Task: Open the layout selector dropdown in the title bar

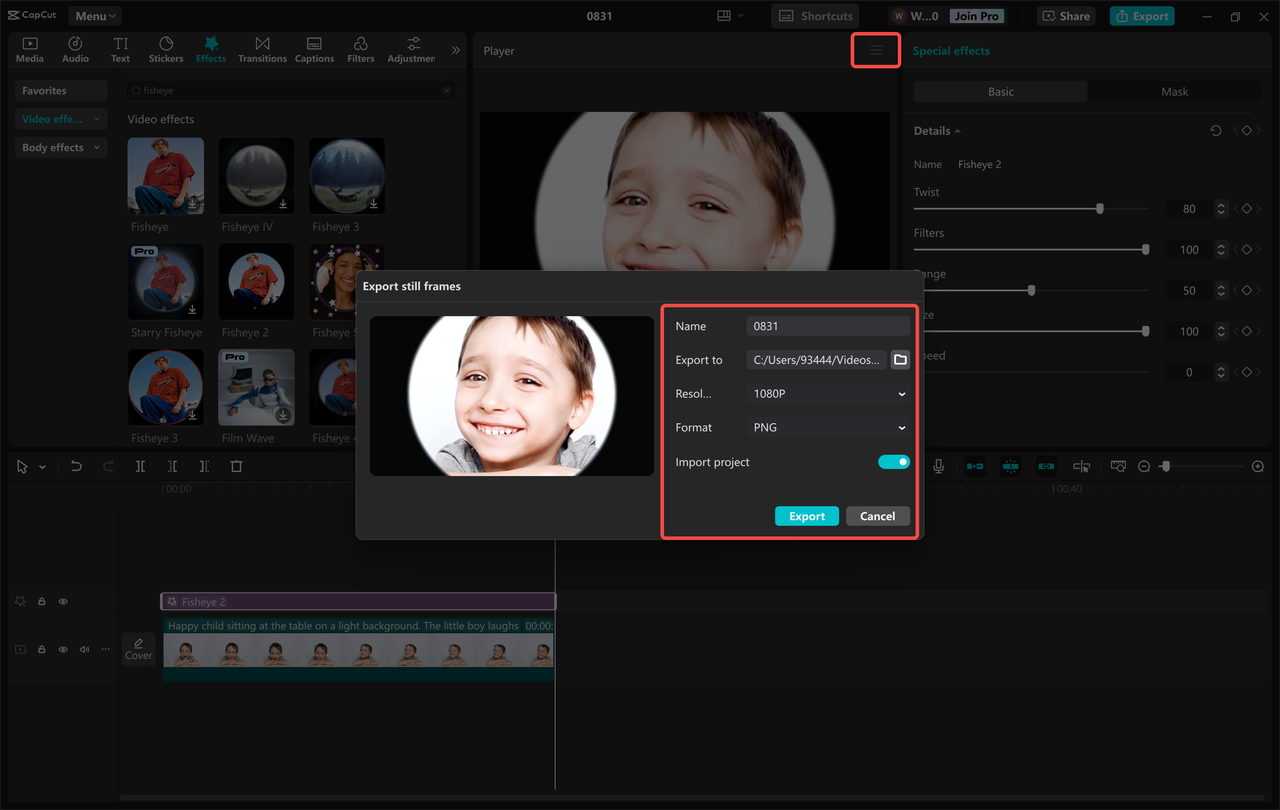Action: pyautogui.click(x=730, y=16)
